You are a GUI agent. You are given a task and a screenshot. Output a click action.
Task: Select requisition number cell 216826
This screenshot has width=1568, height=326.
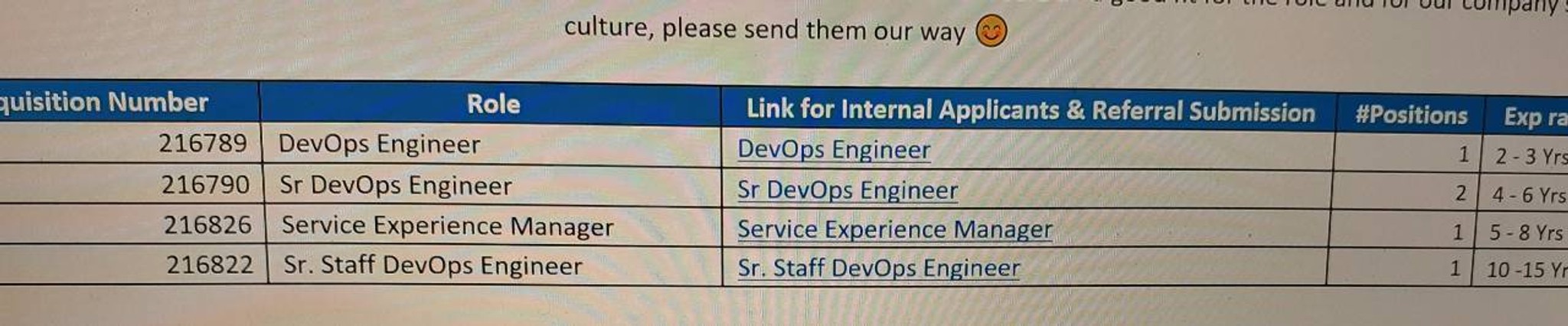133,224
